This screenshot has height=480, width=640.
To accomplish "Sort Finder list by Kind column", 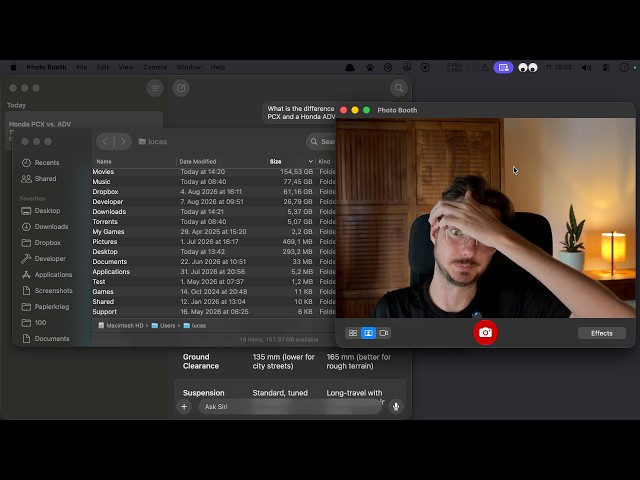I will (x=326, y=162).
